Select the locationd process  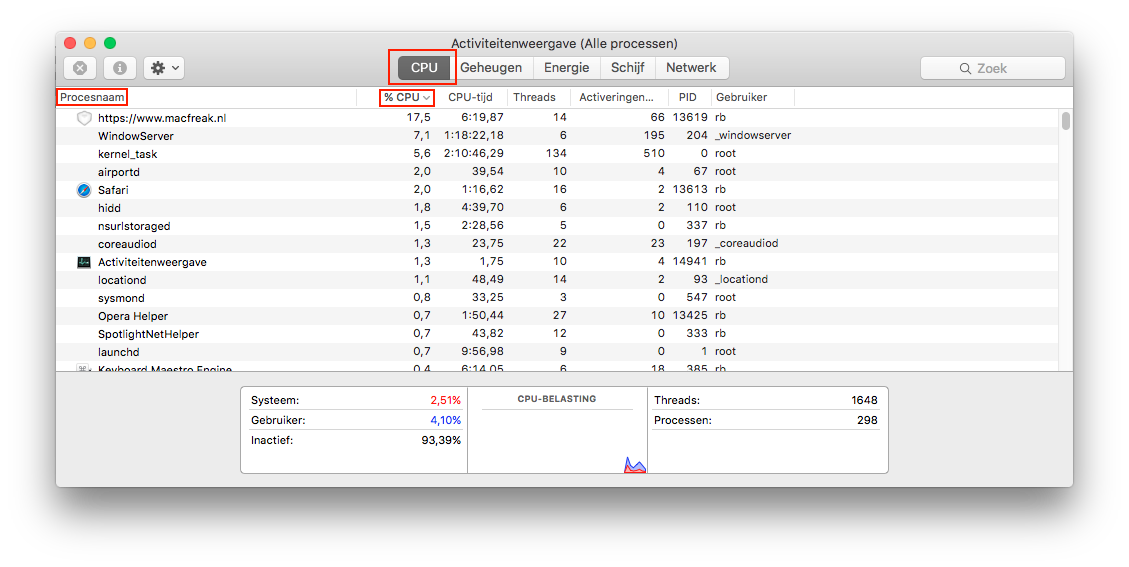pos(122,280)
